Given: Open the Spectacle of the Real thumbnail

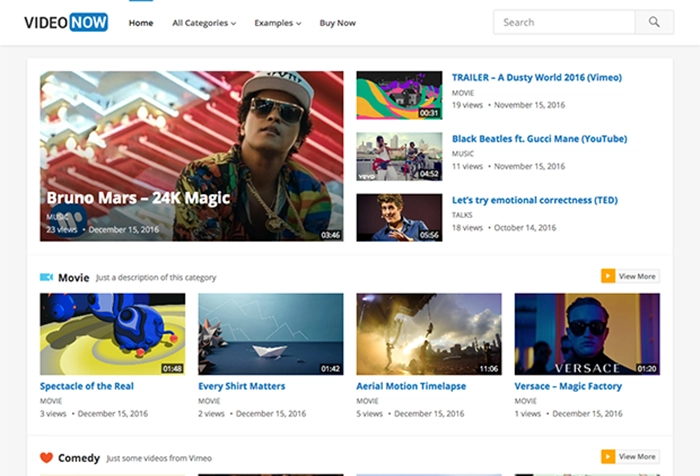Looking at the screenshot, I should click(x=112, y=333).
